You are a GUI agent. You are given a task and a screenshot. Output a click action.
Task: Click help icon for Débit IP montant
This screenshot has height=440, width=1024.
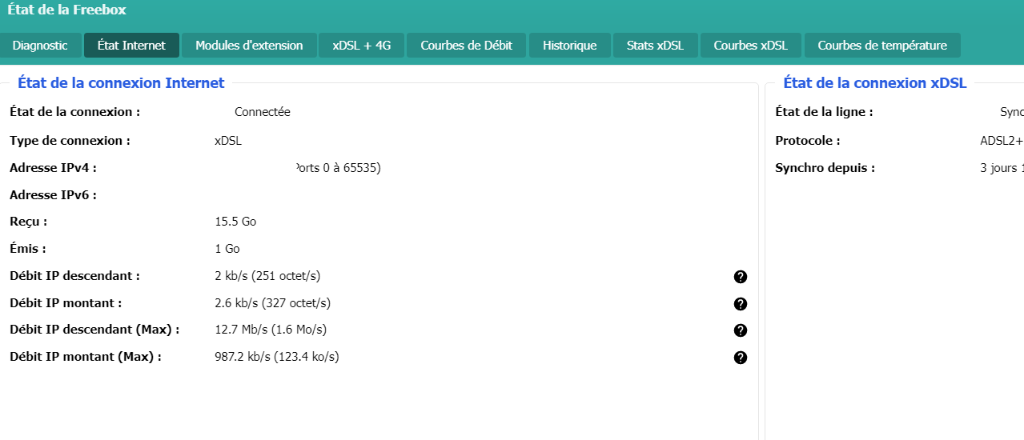coord(740,304)
